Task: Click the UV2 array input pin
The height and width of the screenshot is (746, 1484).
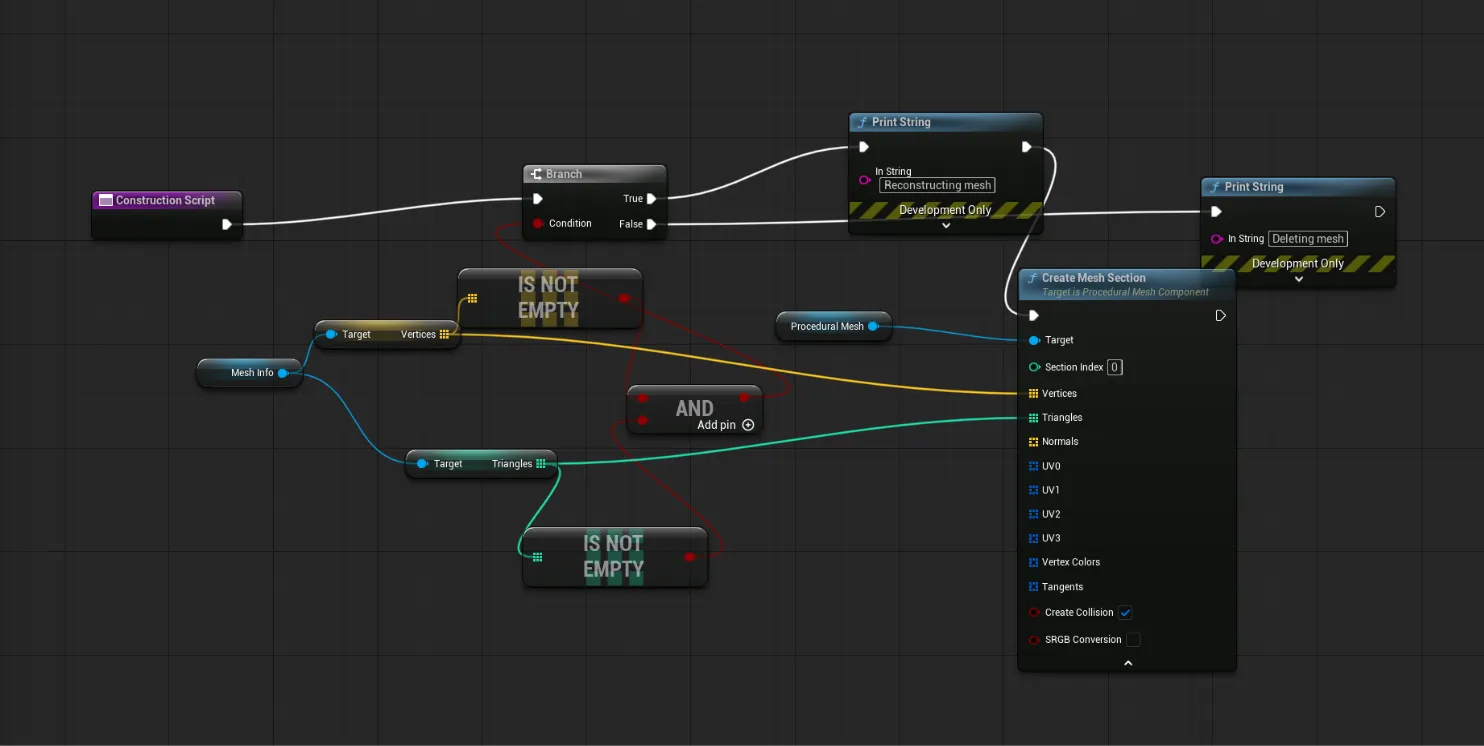Action: [x=1034, y=514]
